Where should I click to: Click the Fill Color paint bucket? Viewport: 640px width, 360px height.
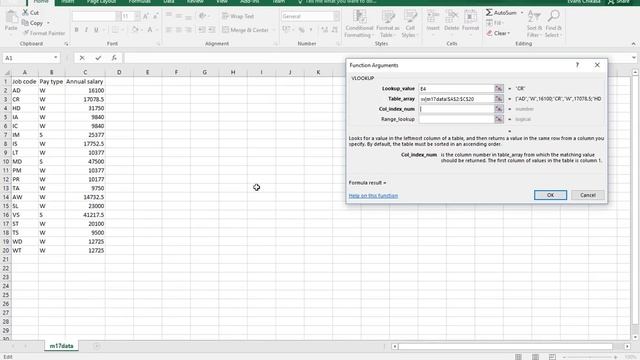(x=135, y=30)
